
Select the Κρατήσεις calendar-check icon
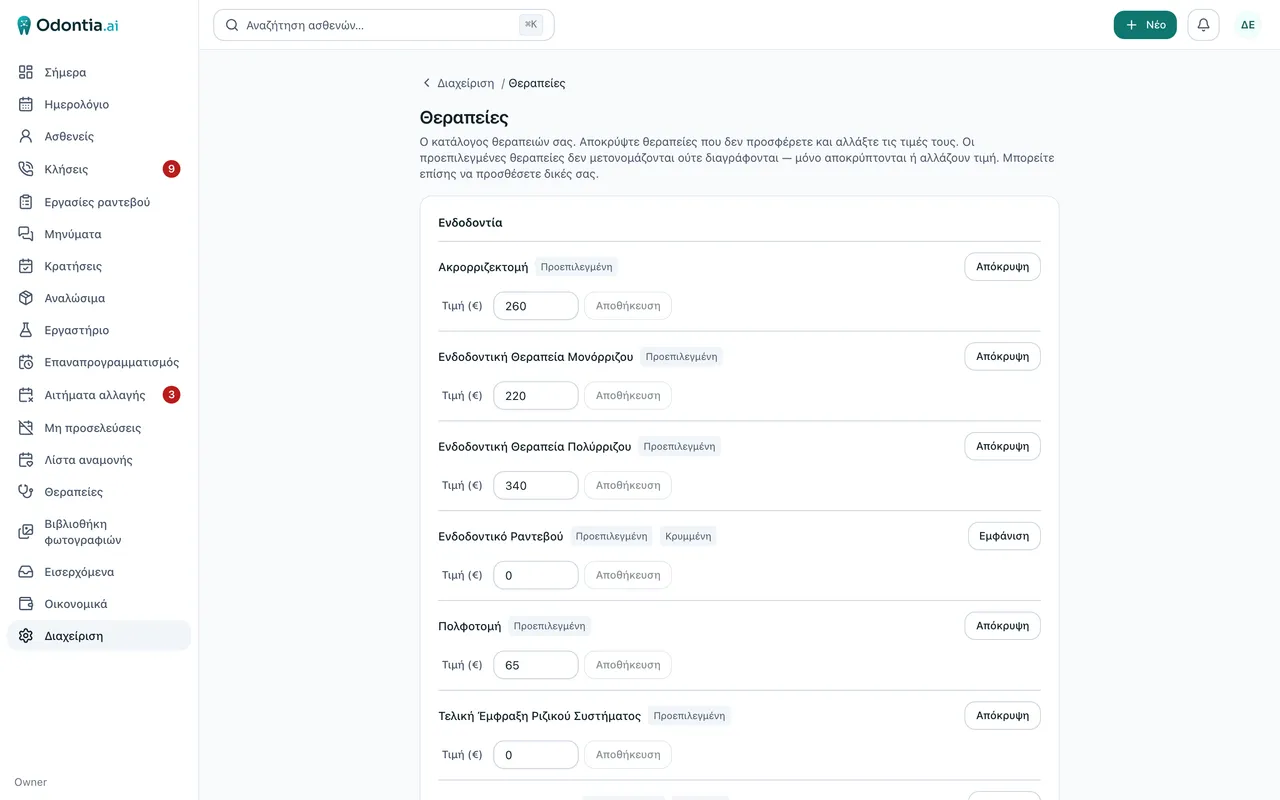tap(26, 266)
